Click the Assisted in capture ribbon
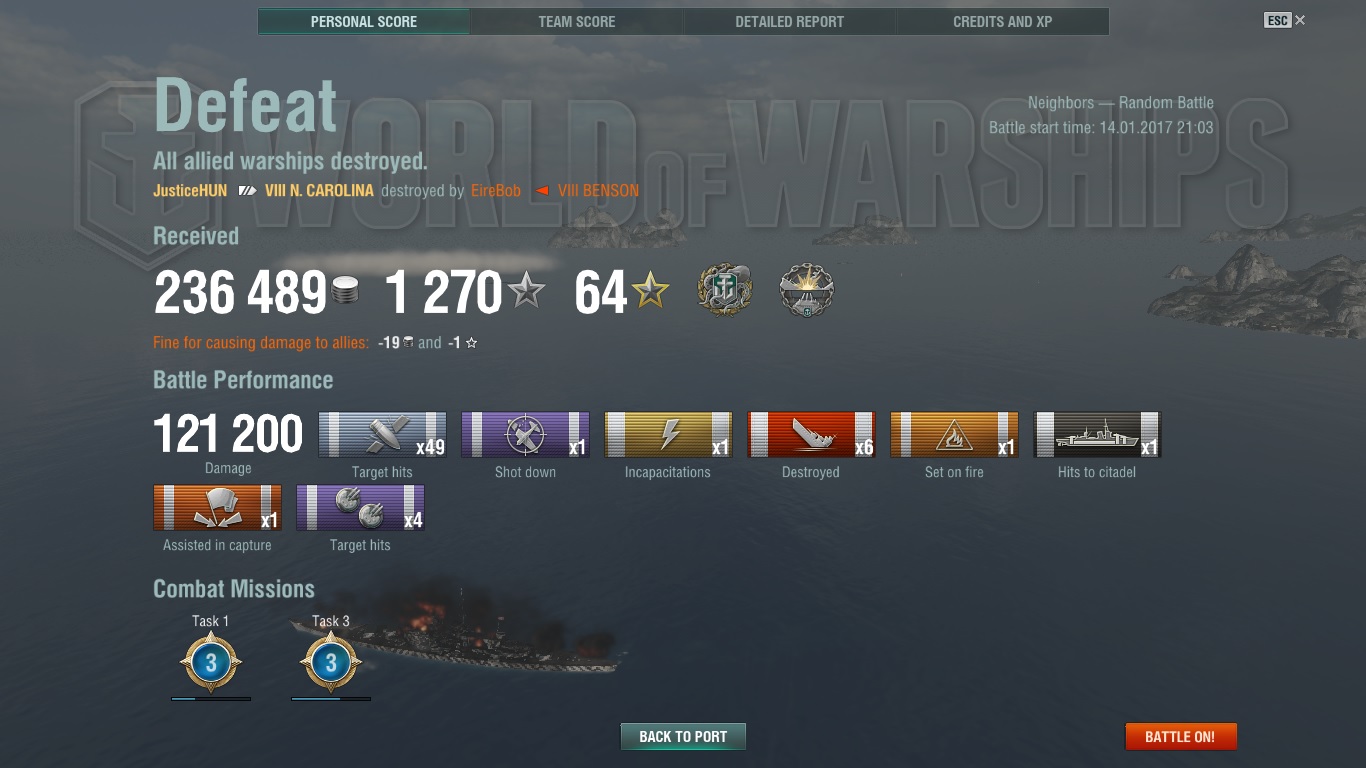1366x768 pixels. [217, 508]
